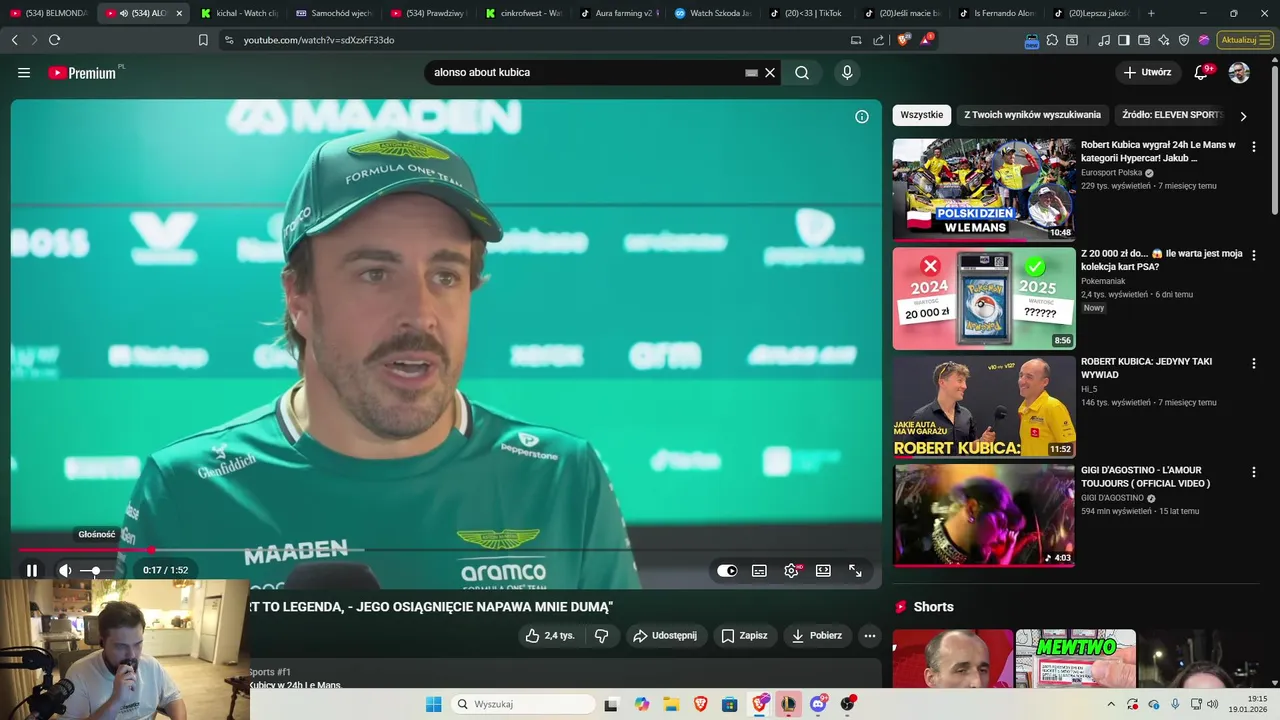Open the Discord taskbar icon
Screen dimensions: 1280x720
point(818,704)
